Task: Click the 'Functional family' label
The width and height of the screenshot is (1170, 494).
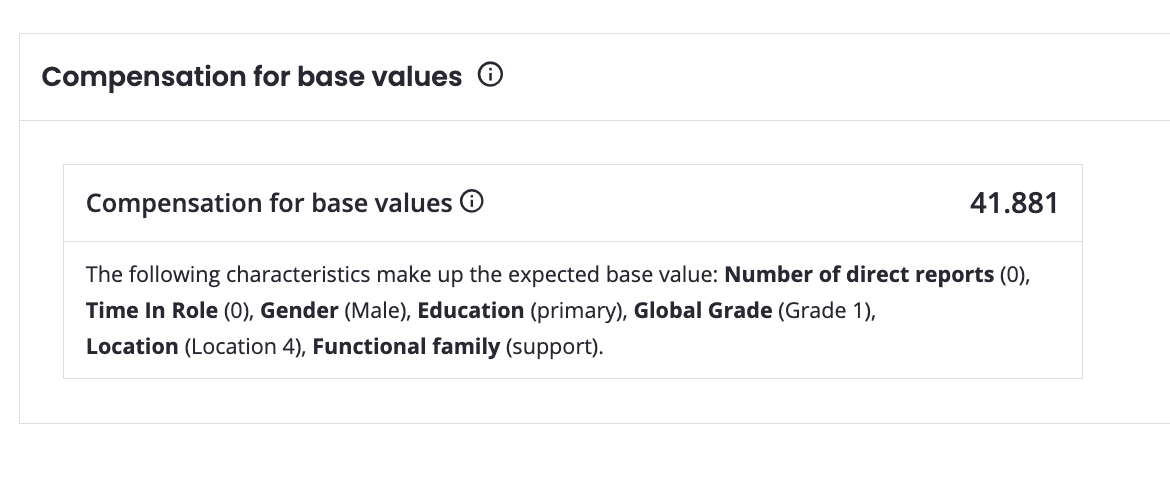Action: pos(406,347)
